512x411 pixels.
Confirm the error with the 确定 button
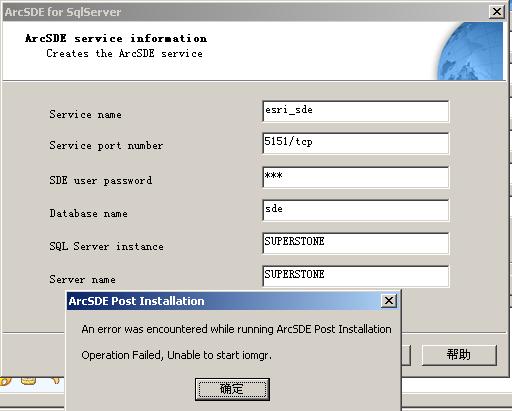point(232,389)
